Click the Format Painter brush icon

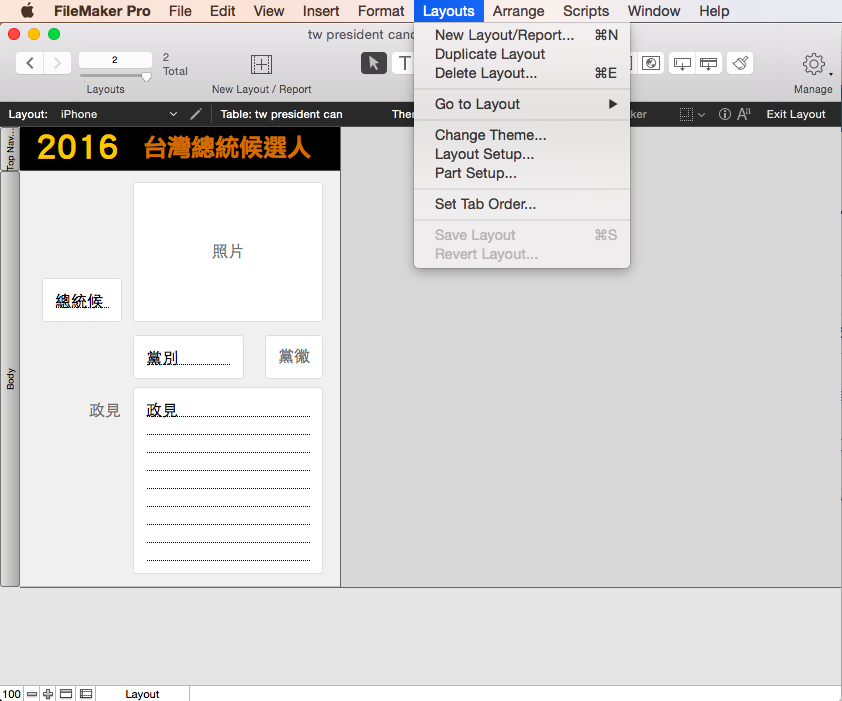coord(740,63)
